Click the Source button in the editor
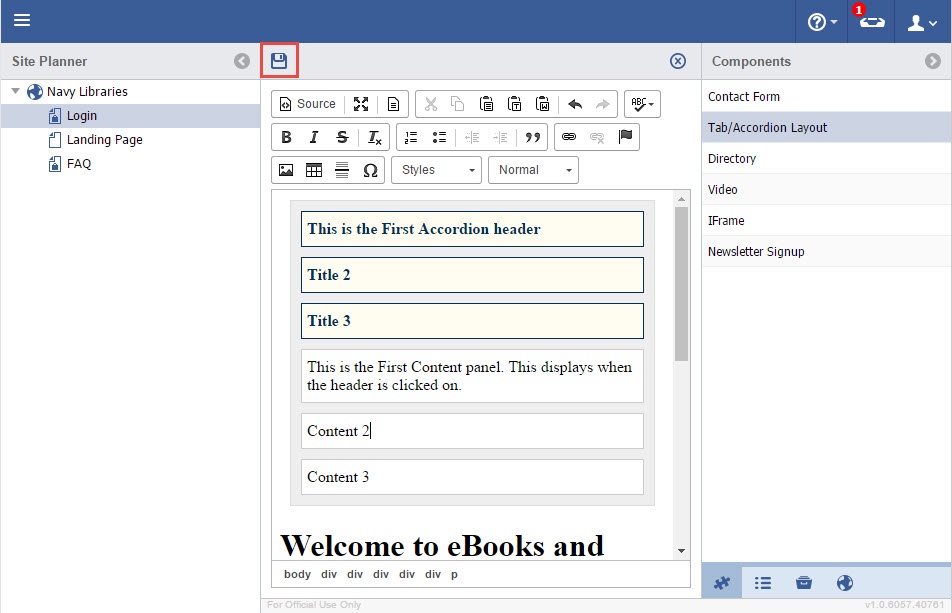This screenshot has height=613, width=952. 308,104
